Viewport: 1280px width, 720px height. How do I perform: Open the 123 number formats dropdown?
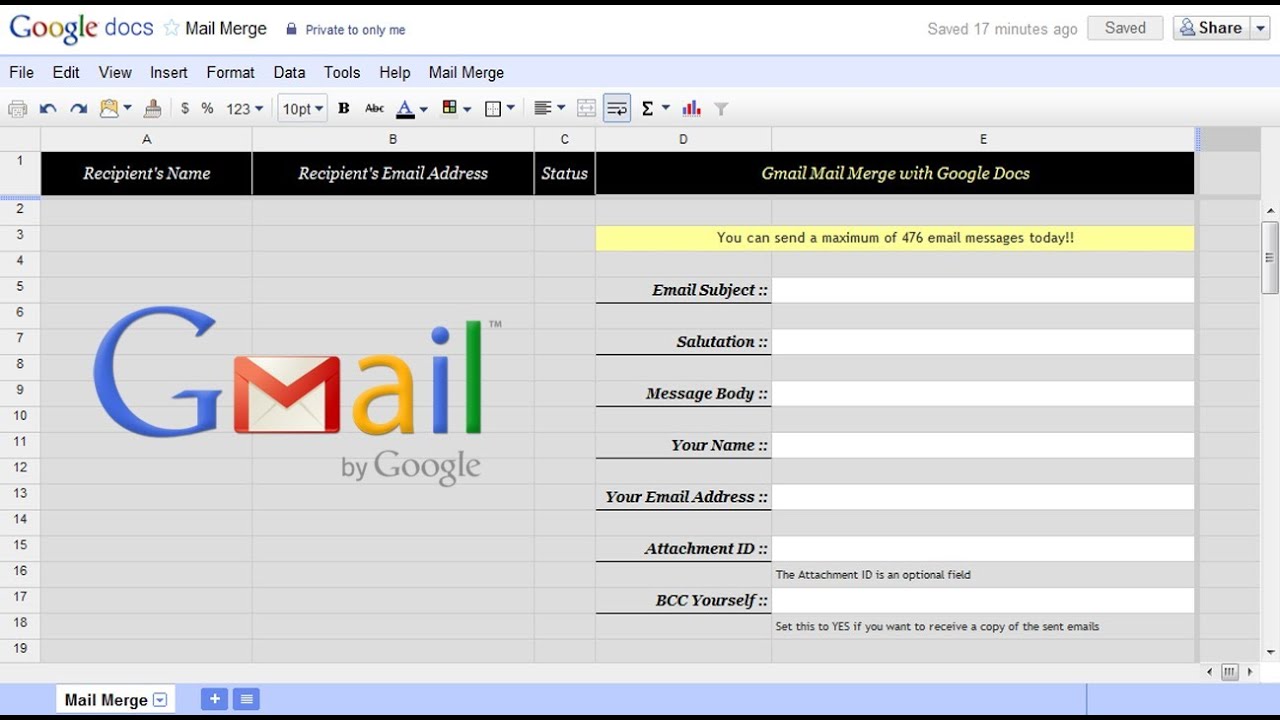(x=244, y=108)
